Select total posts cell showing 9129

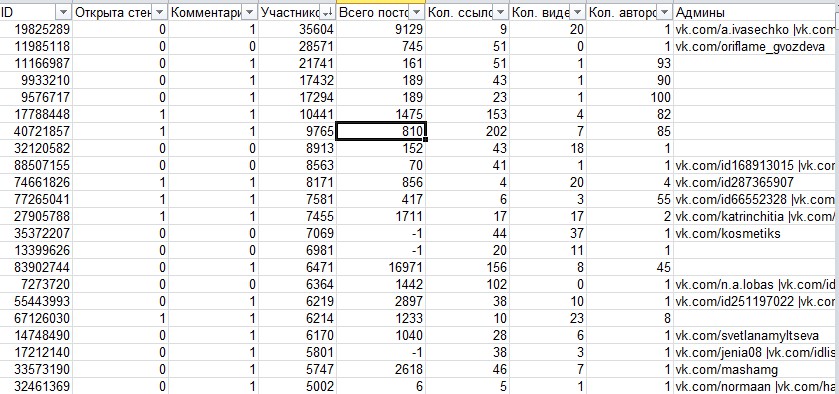tap(381, 29)
